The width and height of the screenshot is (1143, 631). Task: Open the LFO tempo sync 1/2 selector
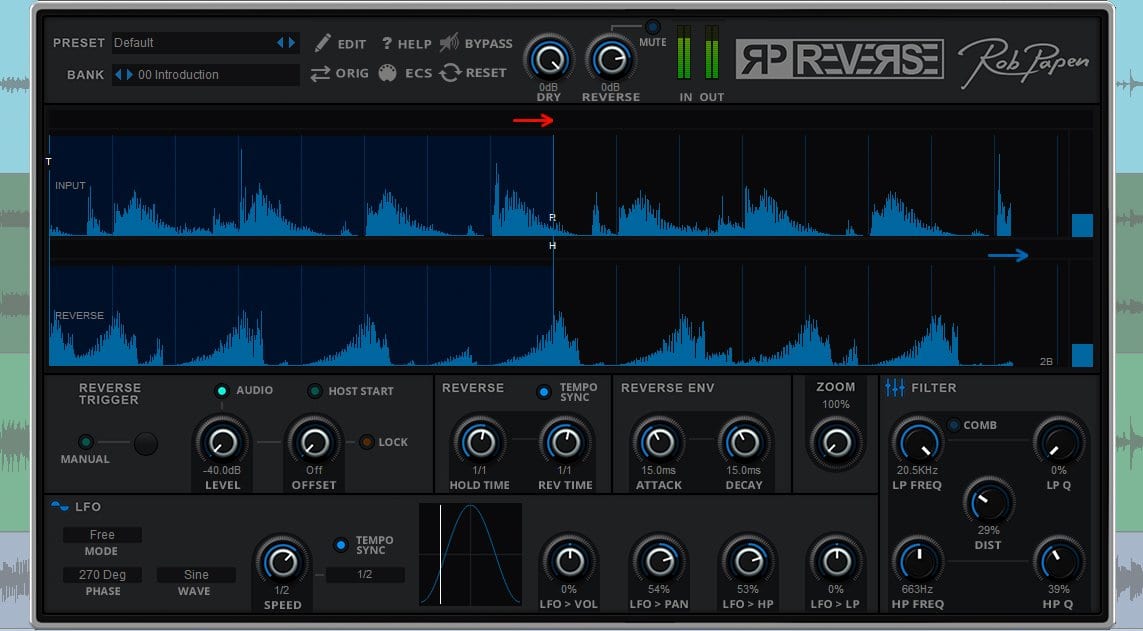tap(364, 574)
